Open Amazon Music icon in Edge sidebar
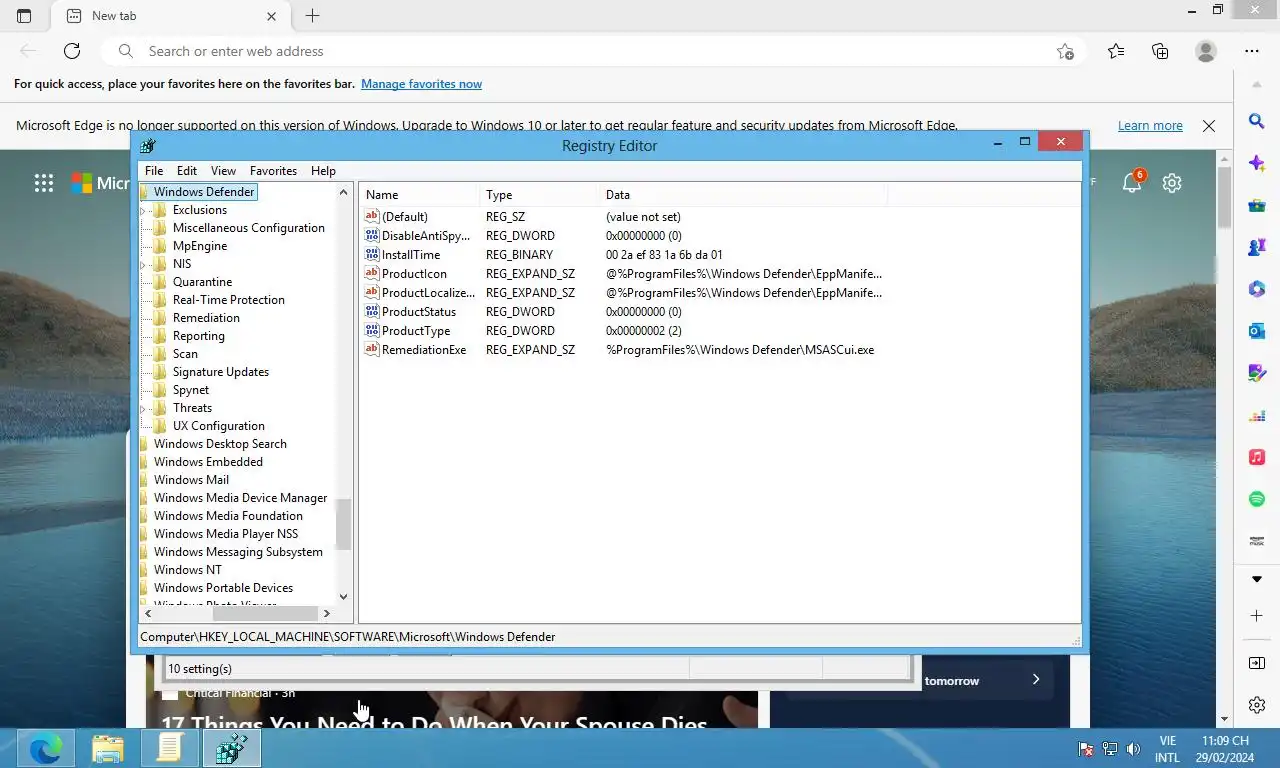The width and height of the screenshot is (1280, 768). [1257, 541]
